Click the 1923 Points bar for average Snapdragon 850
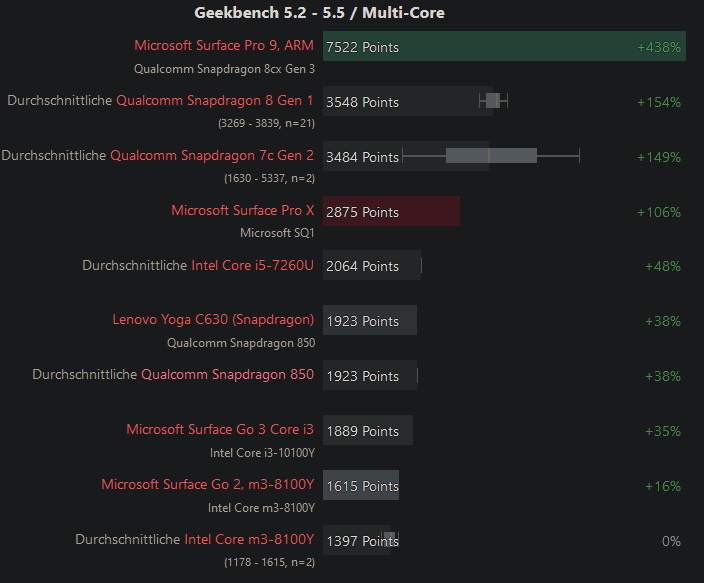Screen dimensions: 704x583 [x=370, y=375]
